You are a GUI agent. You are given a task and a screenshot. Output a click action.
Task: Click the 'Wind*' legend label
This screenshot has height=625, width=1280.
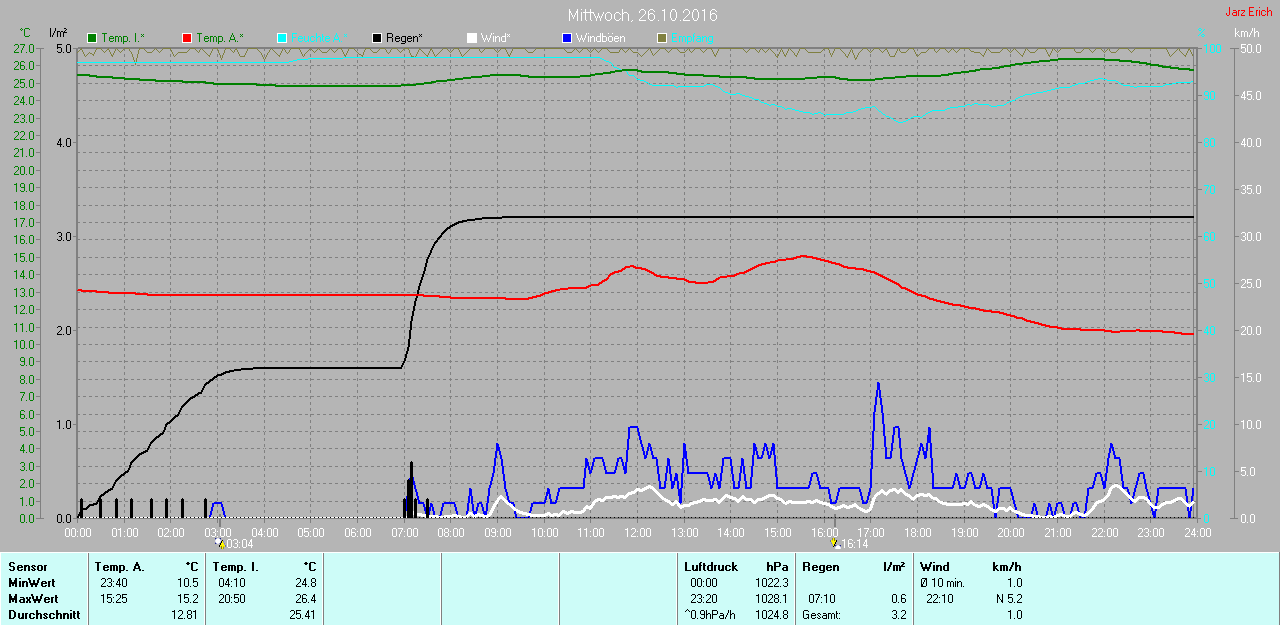coord(496,38)
